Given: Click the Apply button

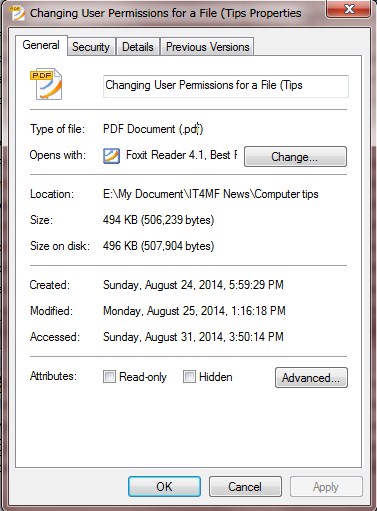Looking at the screenshot, I should 326,487.
